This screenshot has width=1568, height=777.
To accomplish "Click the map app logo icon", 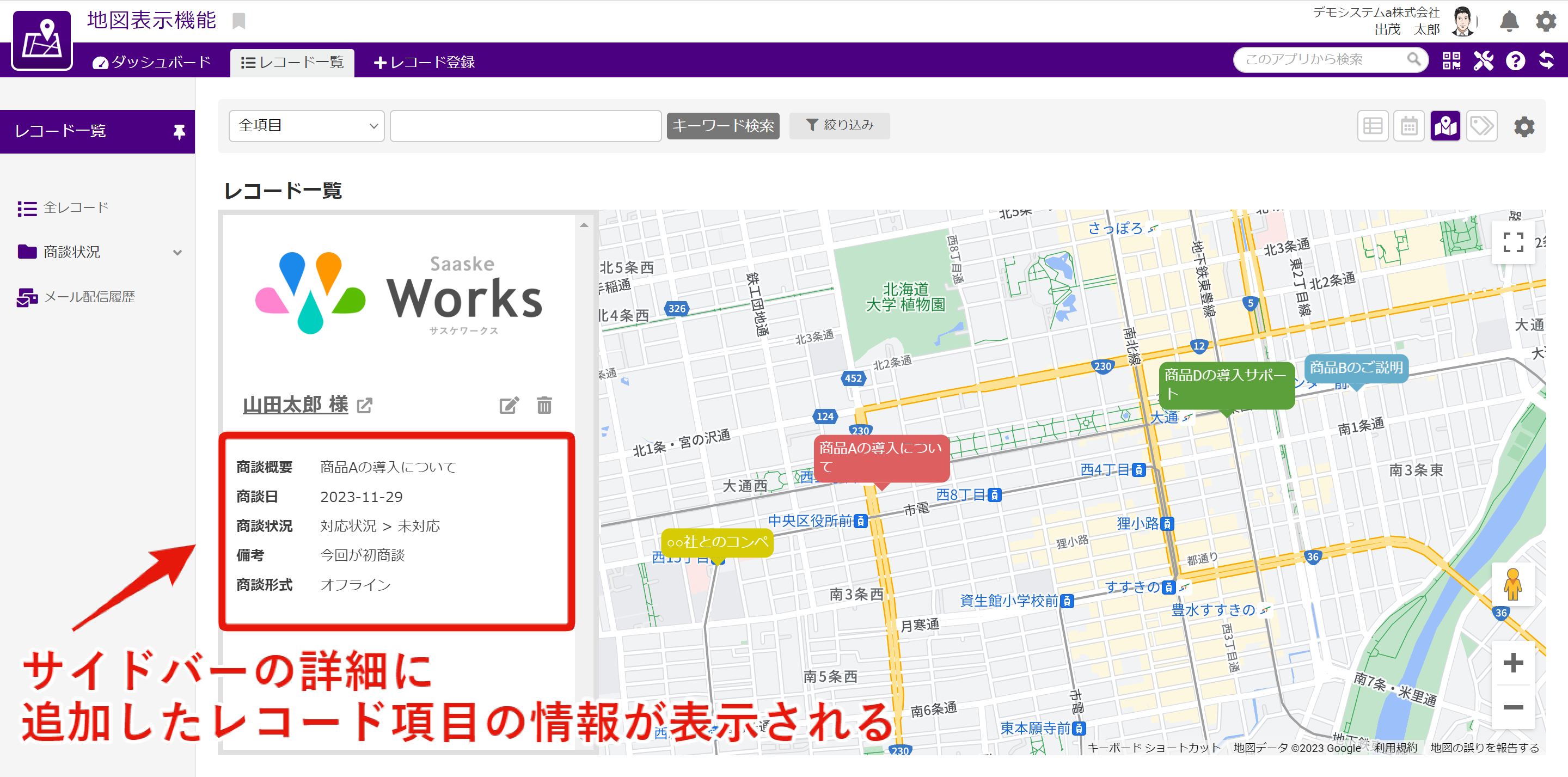I will 42,40.
